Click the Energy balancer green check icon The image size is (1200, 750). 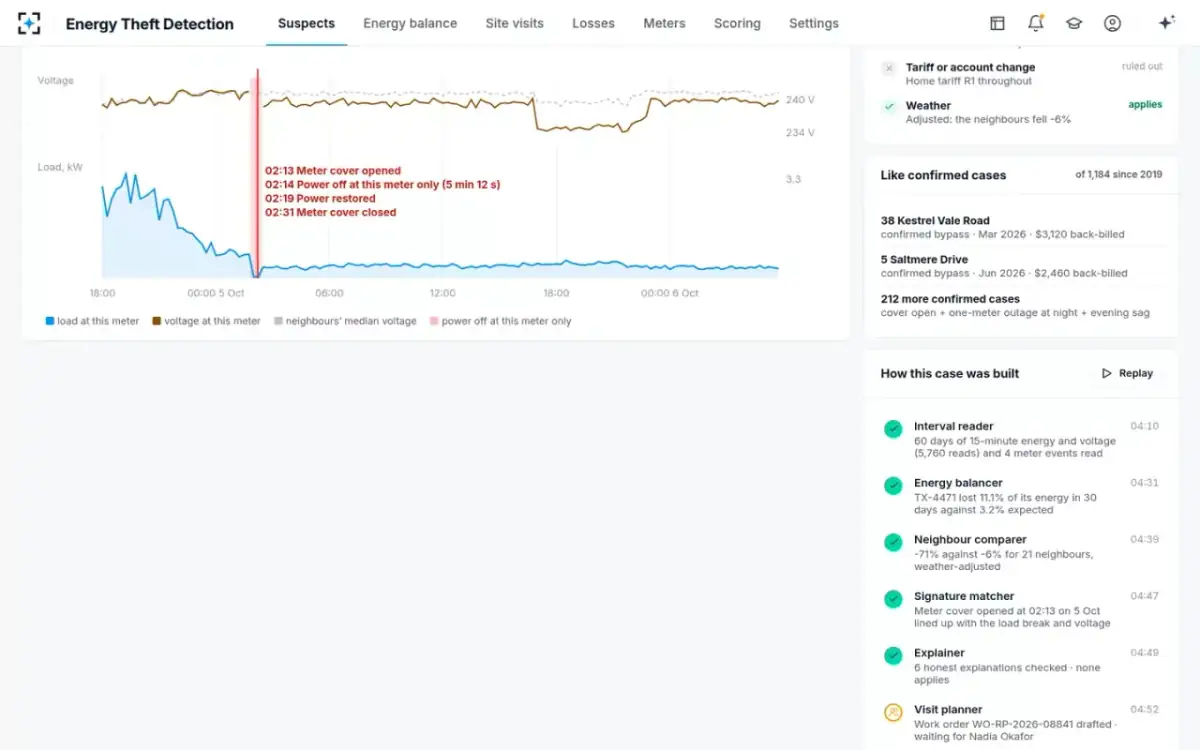(893, 485)
